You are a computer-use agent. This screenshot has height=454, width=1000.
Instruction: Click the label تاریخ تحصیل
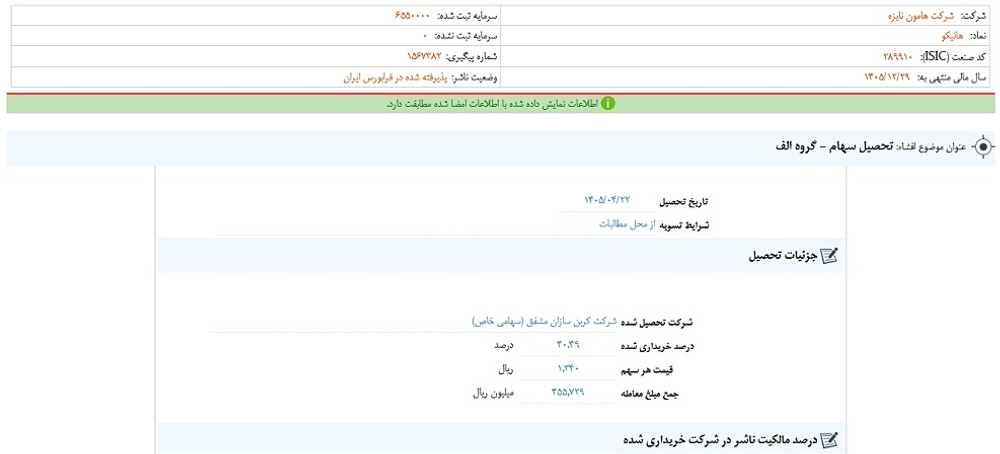[683, 201]
